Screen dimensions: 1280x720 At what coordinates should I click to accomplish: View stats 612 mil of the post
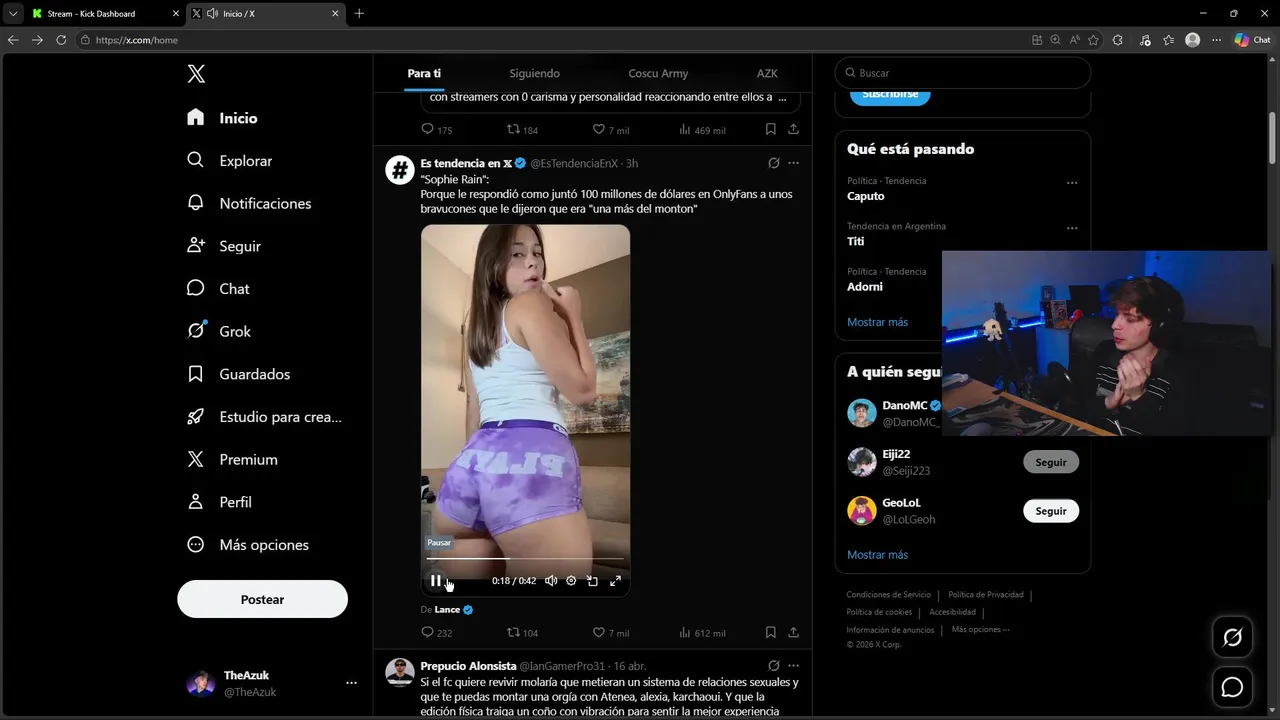point(702,633)
